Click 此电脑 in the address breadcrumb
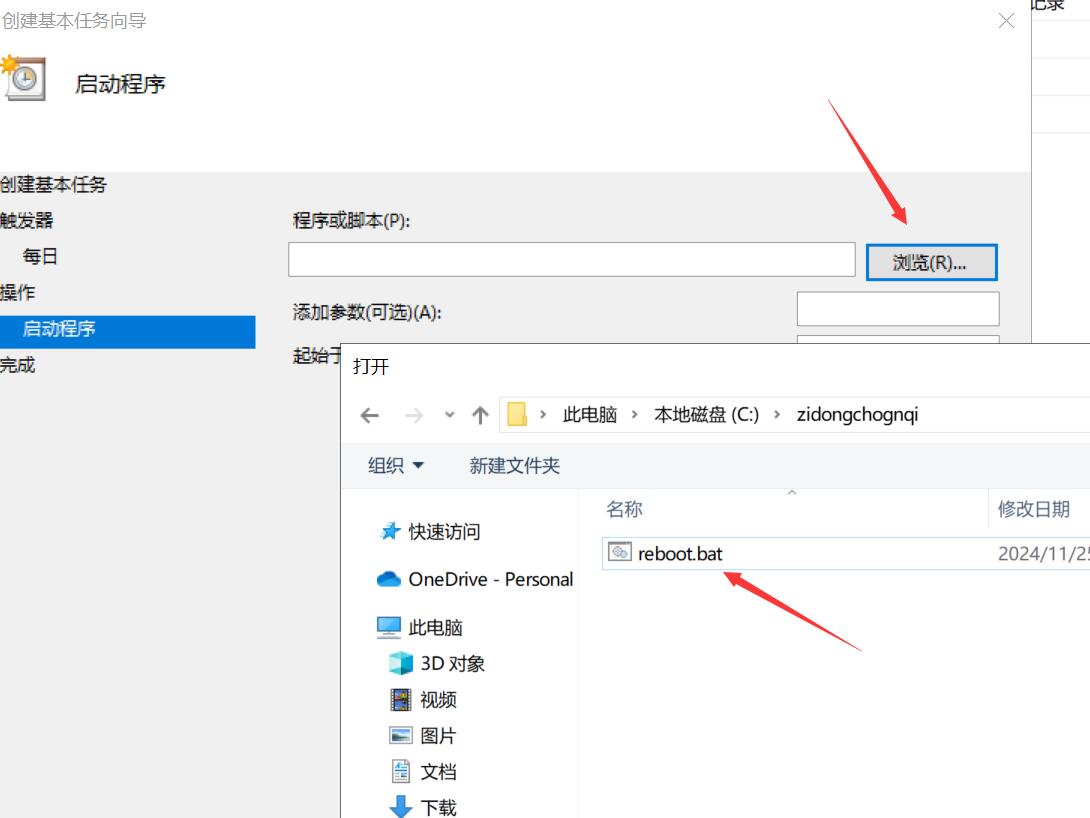The height and width of the screenshot is (818, 1090). (x=589, y=415)
